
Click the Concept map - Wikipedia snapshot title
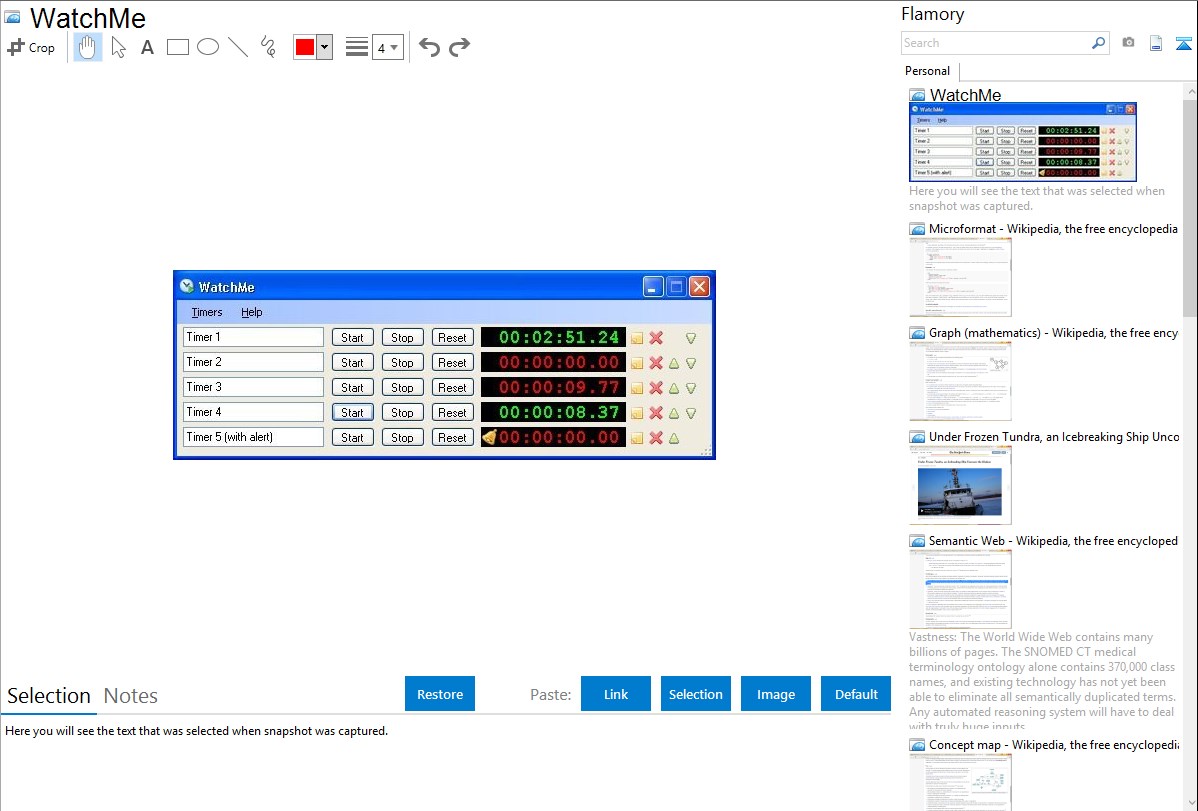(1054, 745)
